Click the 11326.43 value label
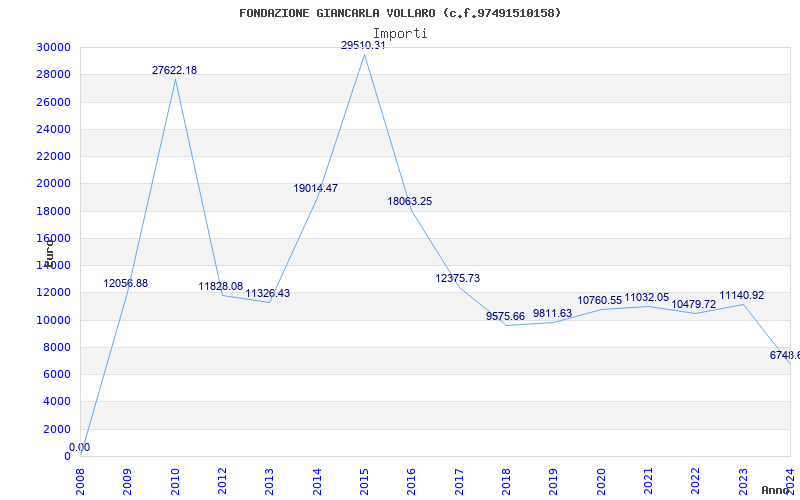This screenshot has height=500, width=800. 267,293
